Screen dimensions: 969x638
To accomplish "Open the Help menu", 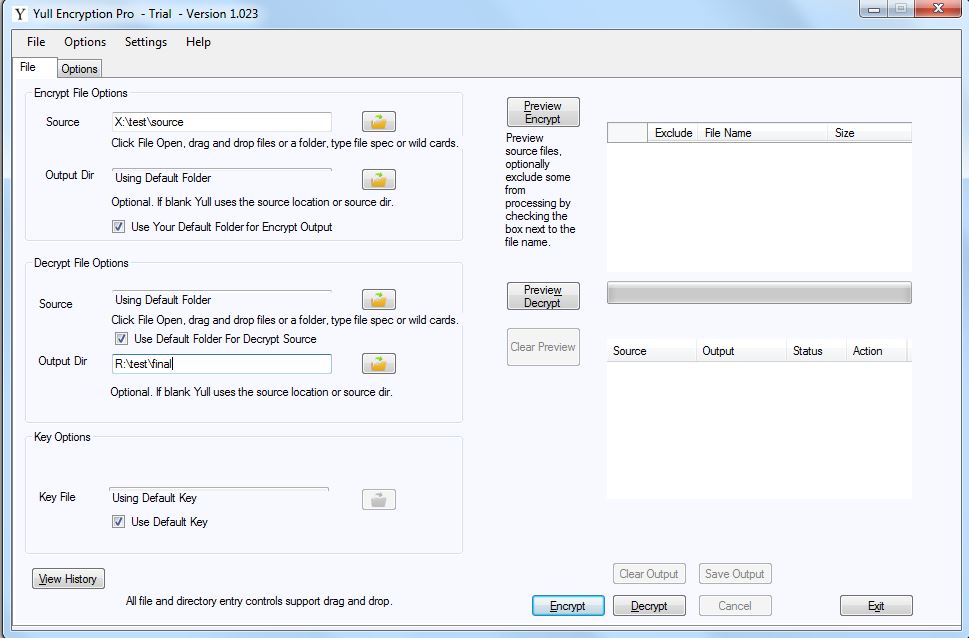I will coord(198,42).
